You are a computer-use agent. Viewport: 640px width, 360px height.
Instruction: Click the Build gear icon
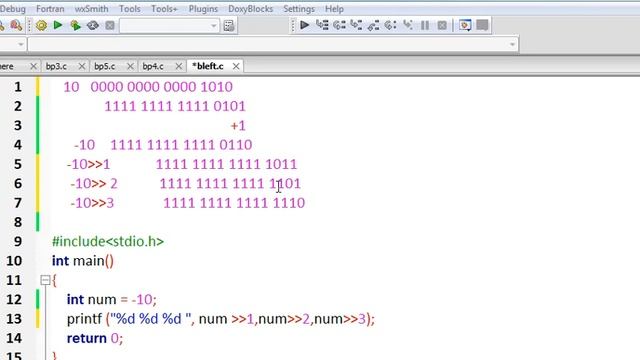41,26
